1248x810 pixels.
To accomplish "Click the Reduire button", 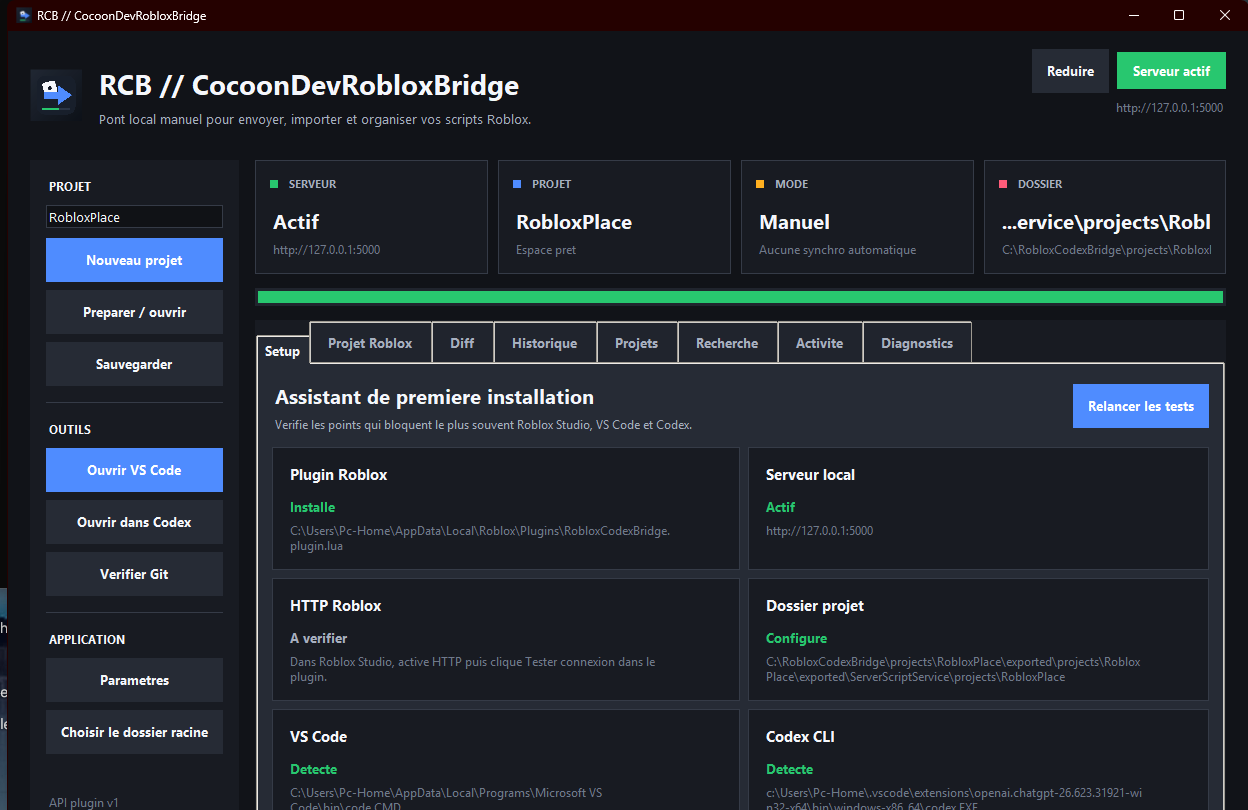I will [1070, 71].
